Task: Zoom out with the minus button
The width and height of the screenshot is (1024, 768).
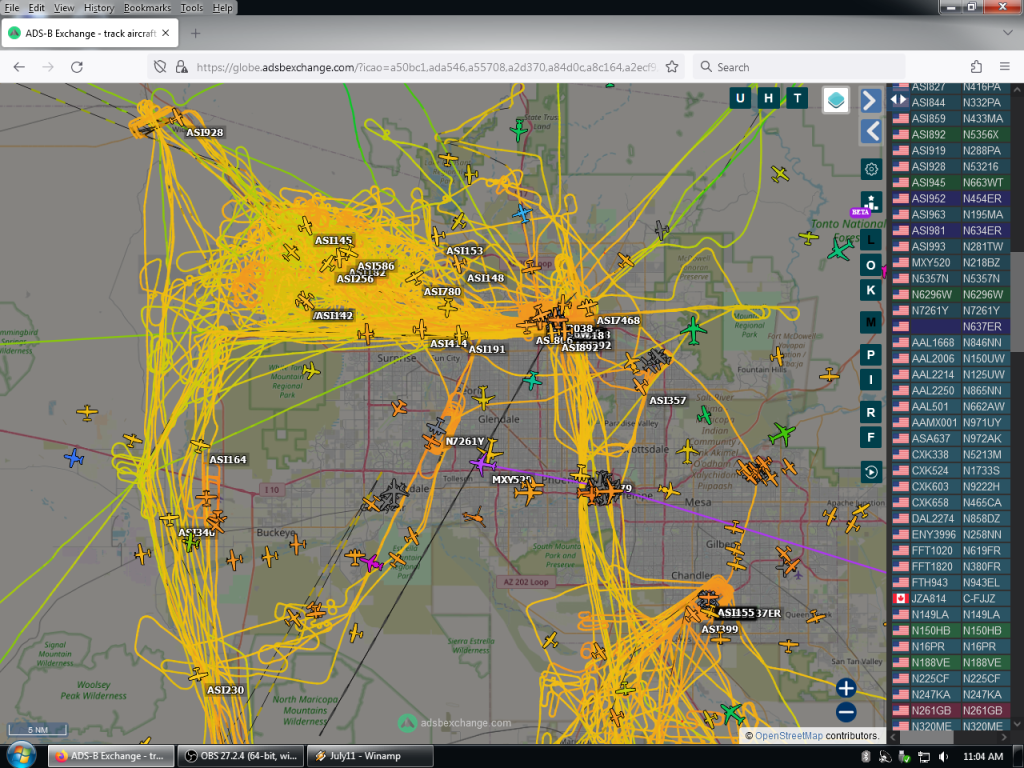Action: (846, 712)
